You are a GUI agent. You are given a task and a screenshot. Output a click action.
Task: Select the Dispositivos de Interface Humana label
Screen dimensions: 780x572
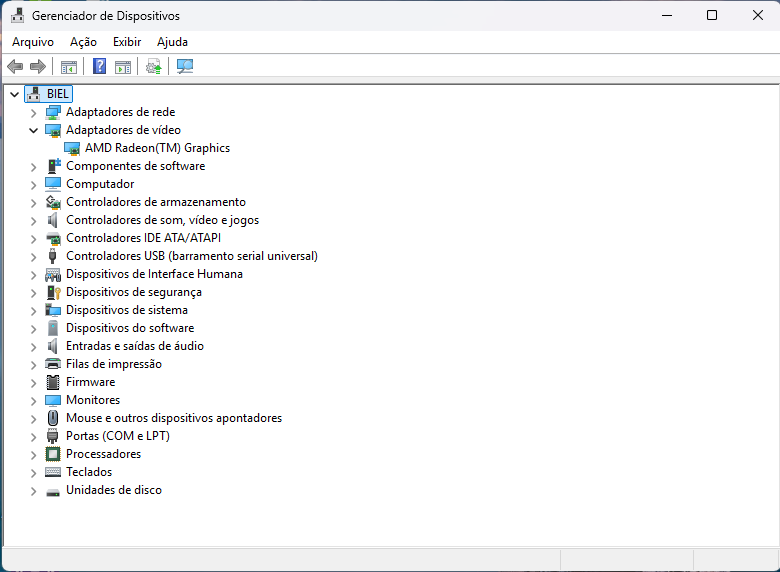[154, 274]
